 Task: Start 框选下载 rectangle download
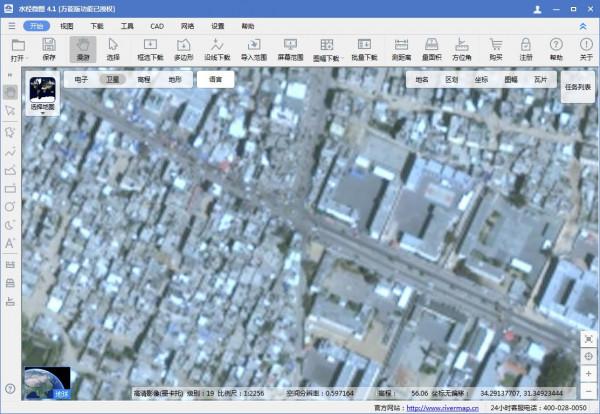150,50
